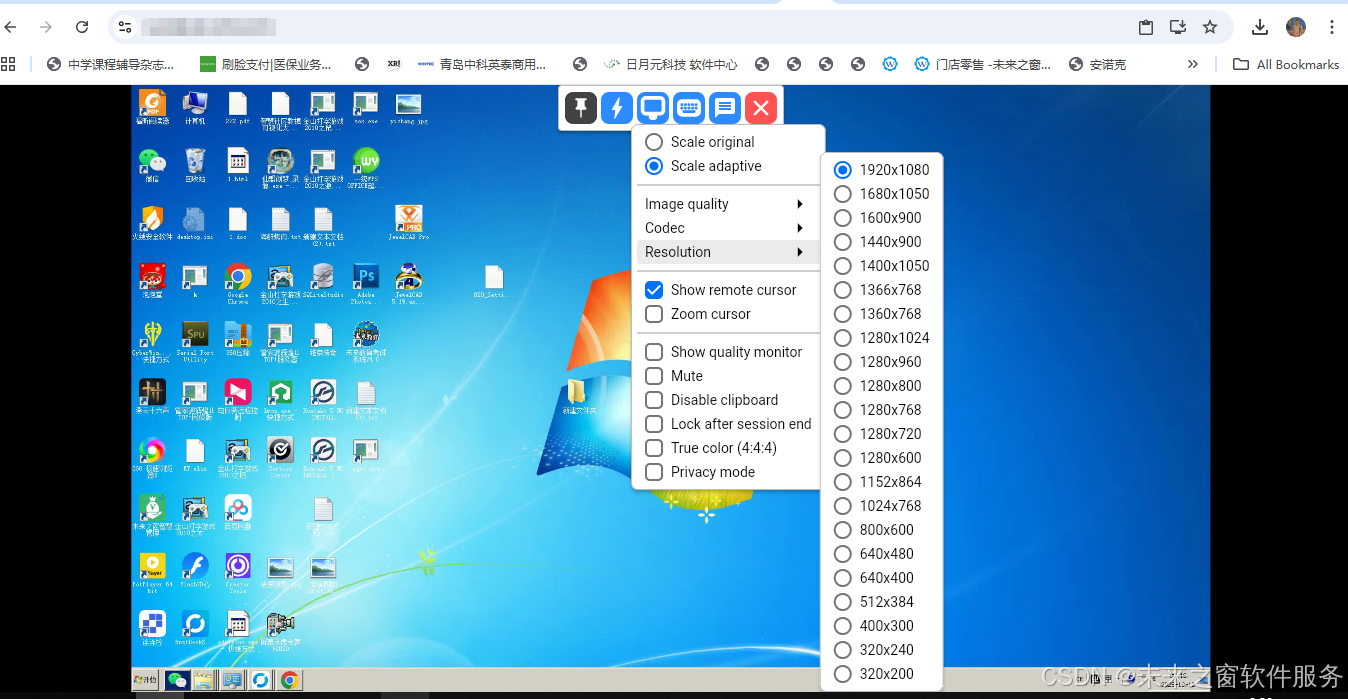The image size is (1348, 699).
Task: Enable Show quality monitor
Action: [x=724, y=352]
